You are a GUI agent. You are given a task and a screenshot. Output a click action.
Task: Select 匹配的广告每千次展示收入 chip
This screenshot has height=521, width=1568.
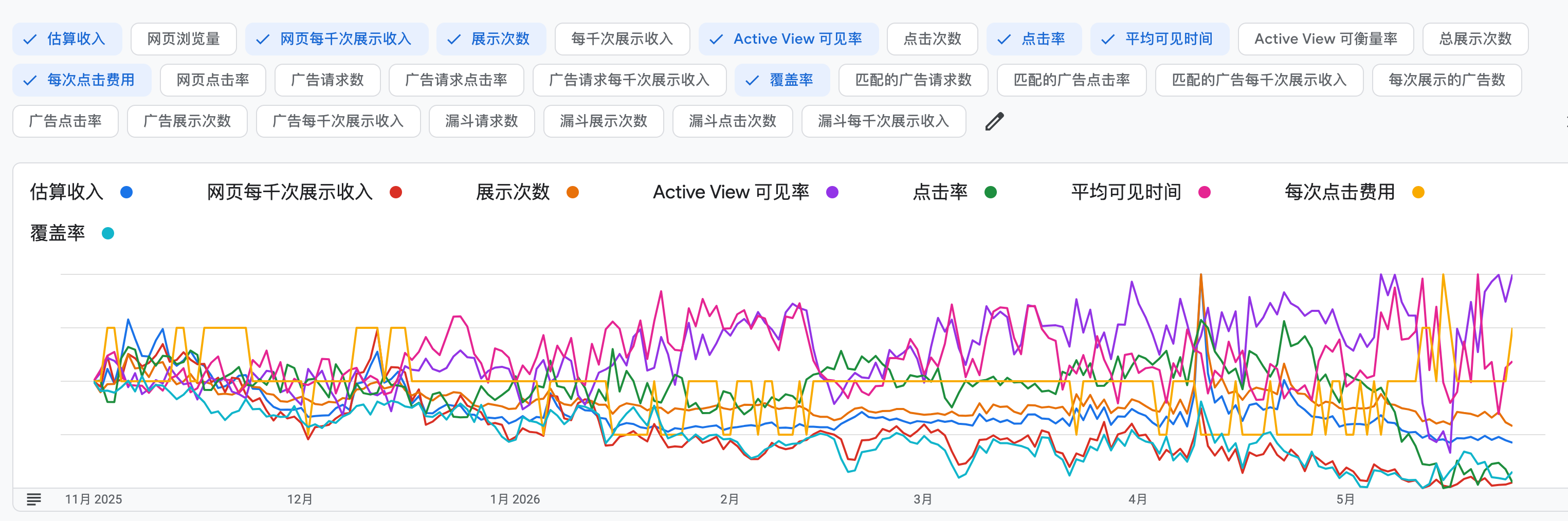point(1260,80)
